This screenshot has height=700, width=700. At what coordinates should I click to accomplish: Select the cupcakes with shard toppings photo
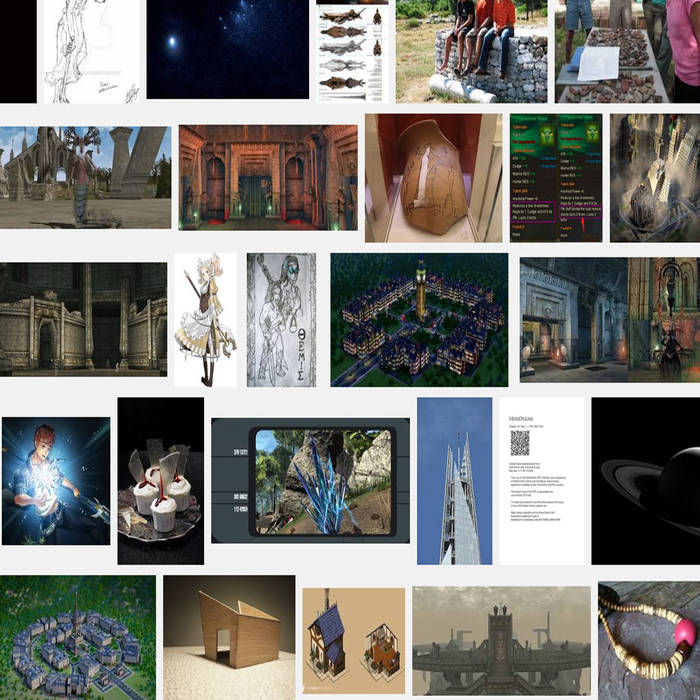click(160, 480)
